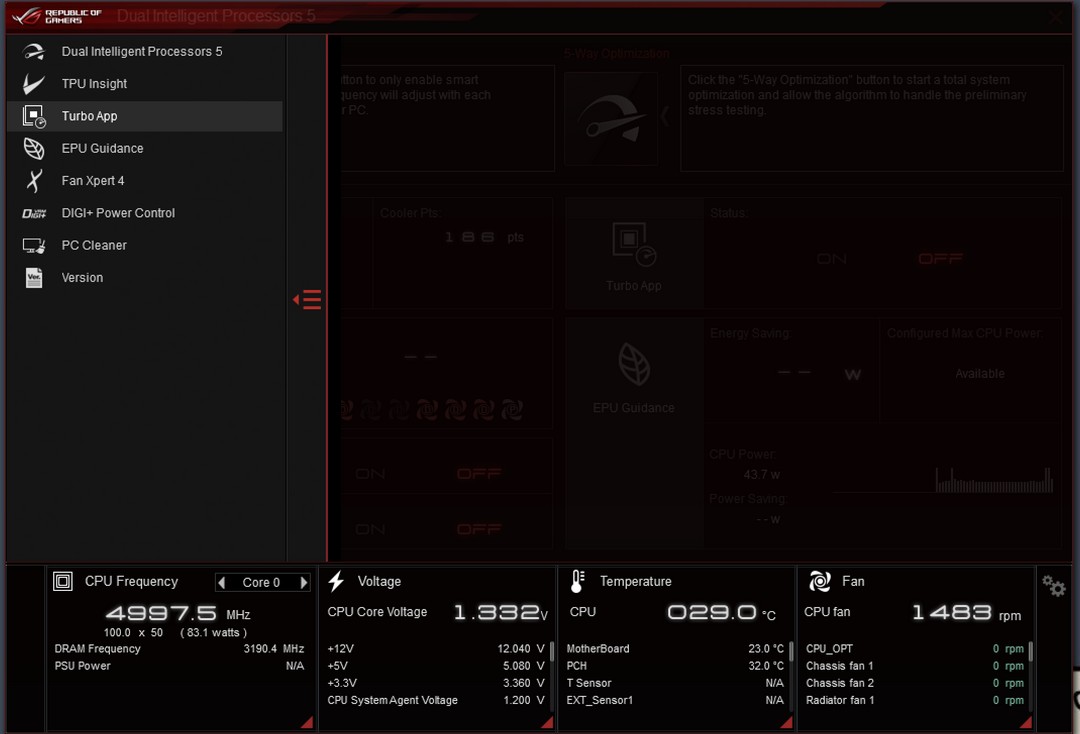Click the 5-Way Optimization gauge button
Screen dimensions: 1080x734
click(611, 119)
